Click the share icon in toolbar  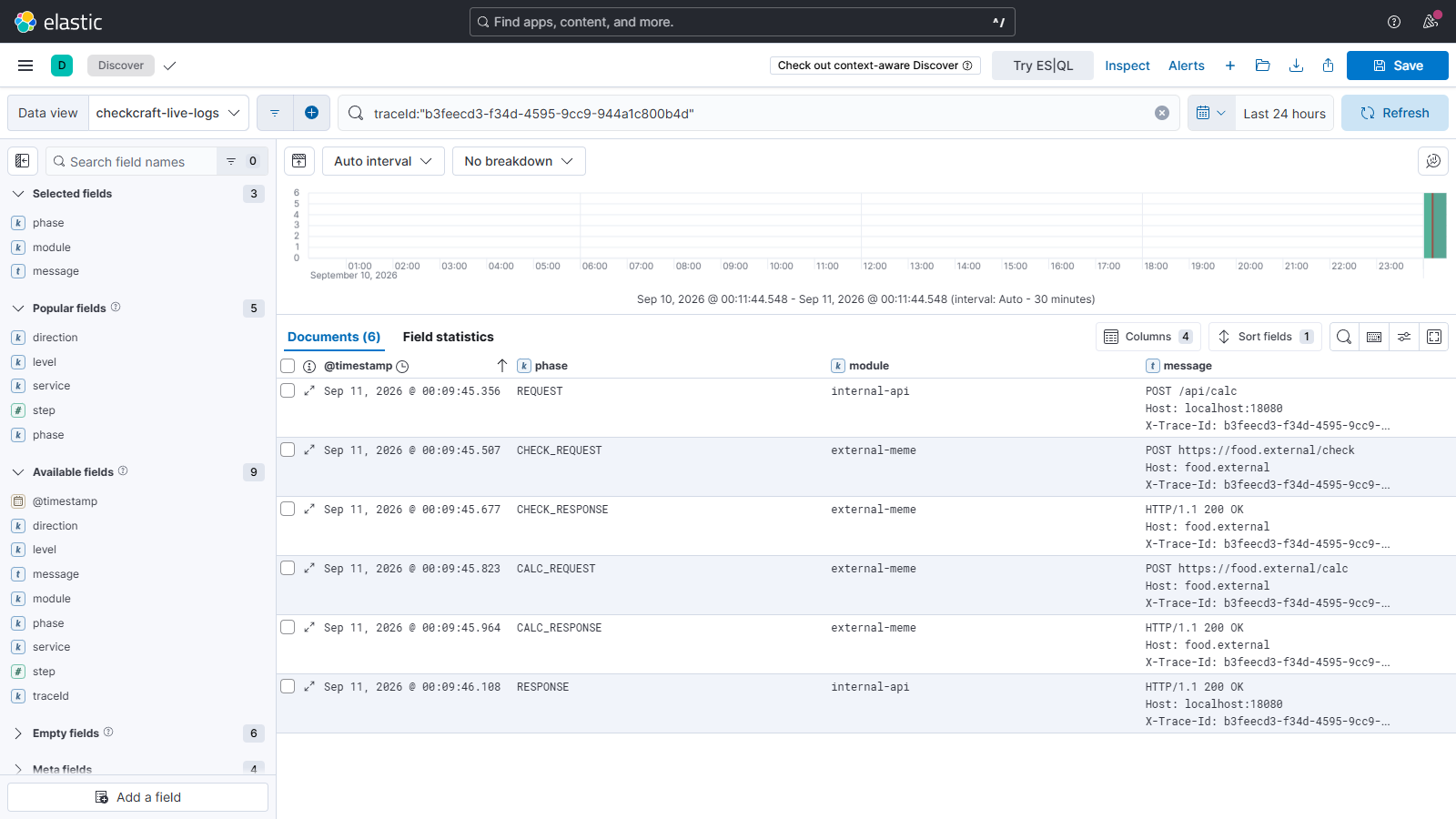point(1329,66)
